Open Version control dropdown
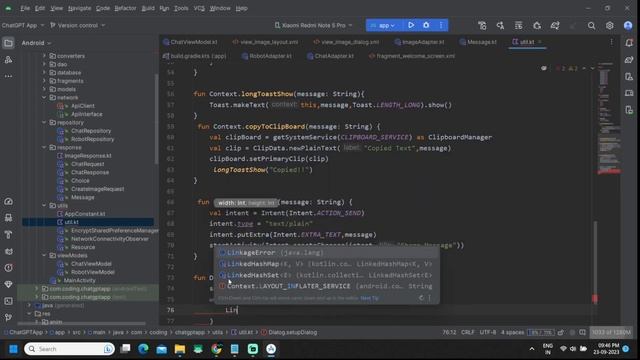Viewport: 640px width, 360px height. [x=77, y=25]
